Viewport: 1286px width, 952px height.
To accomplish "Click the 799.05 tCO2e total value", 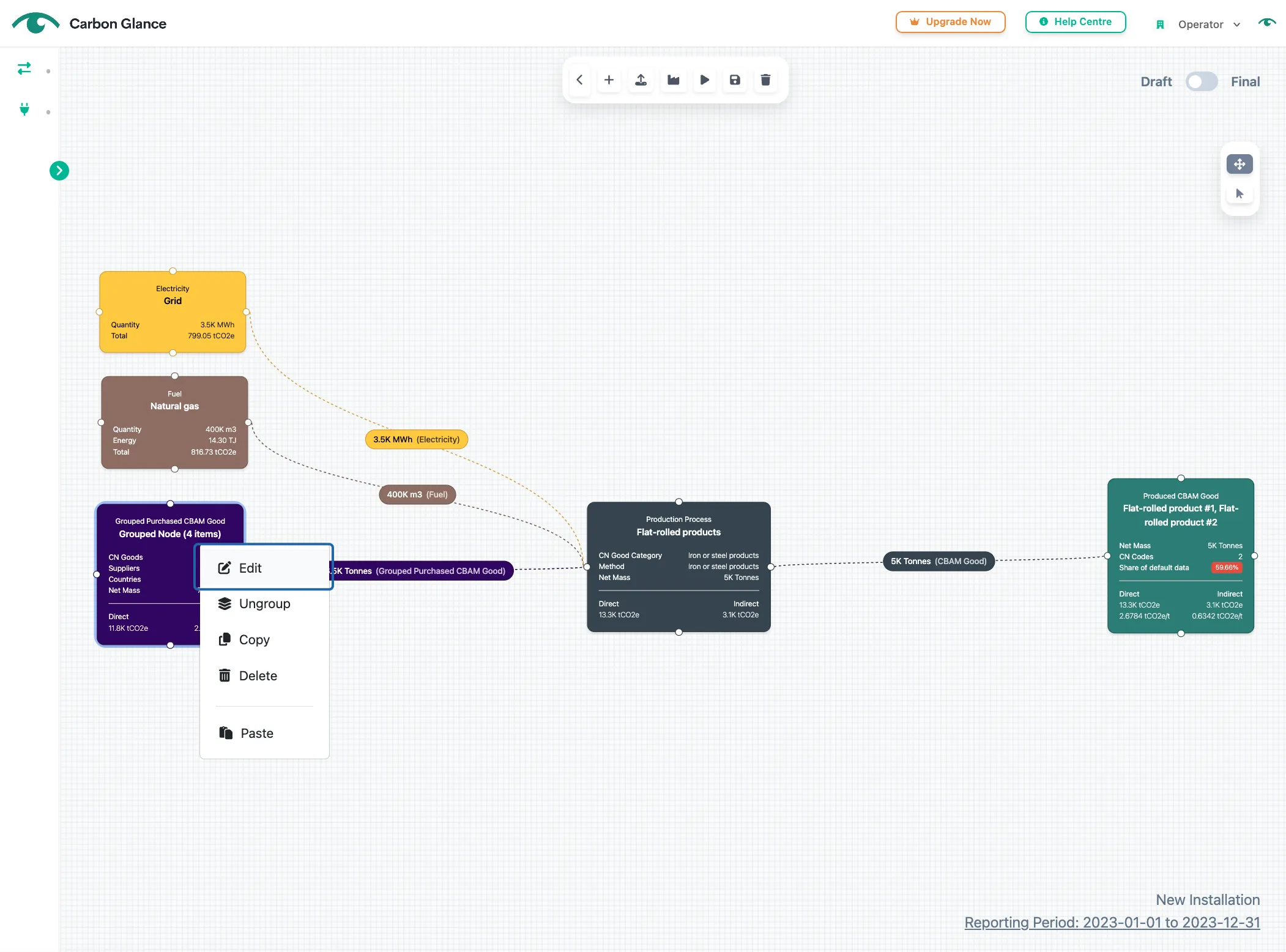I will (x=211, y=336).
